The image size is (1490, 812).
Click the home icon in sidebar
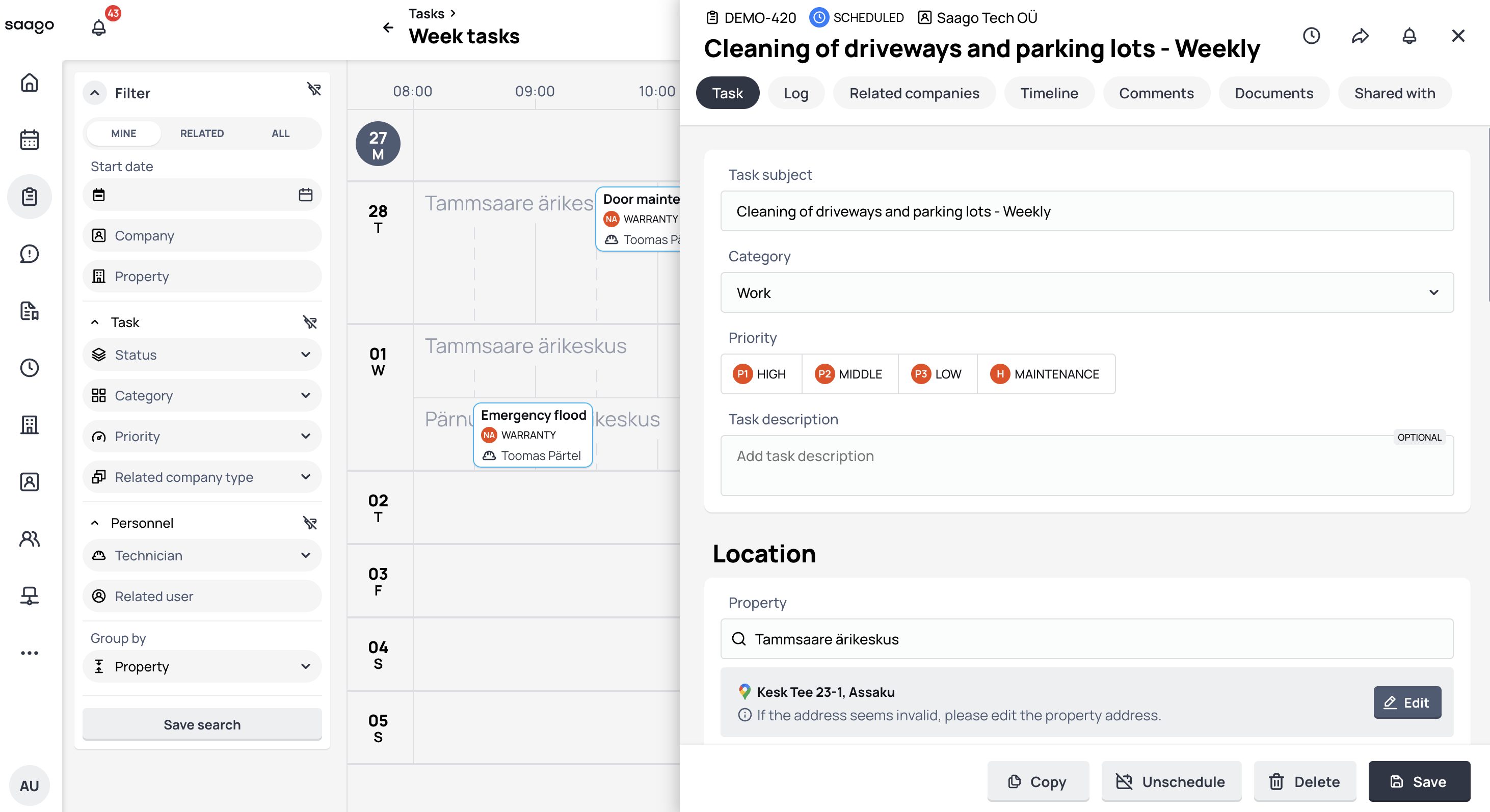[30, 83]
